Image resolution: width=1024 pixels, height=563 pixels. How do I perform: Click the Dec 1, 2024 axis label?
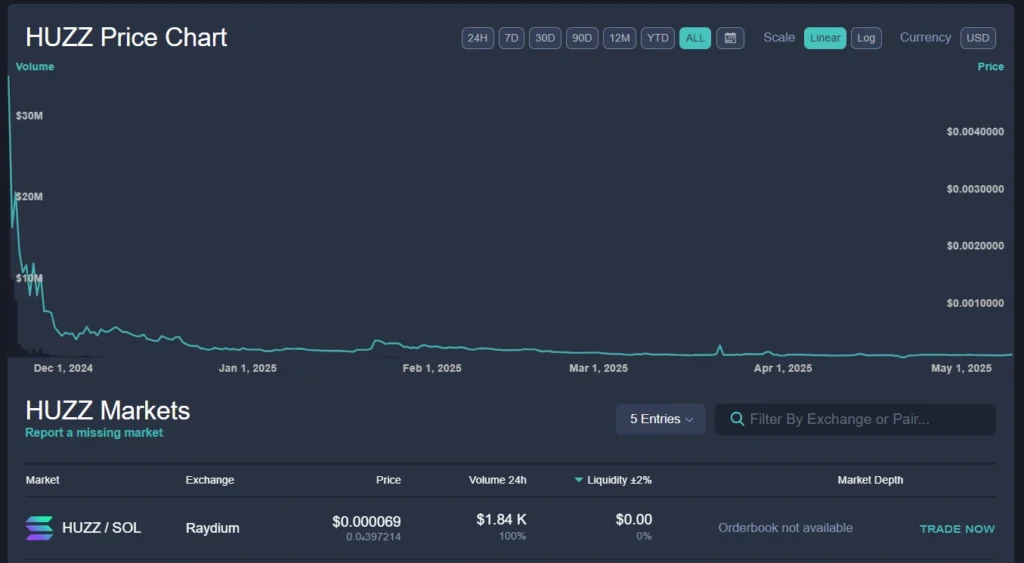click(63, 368)
